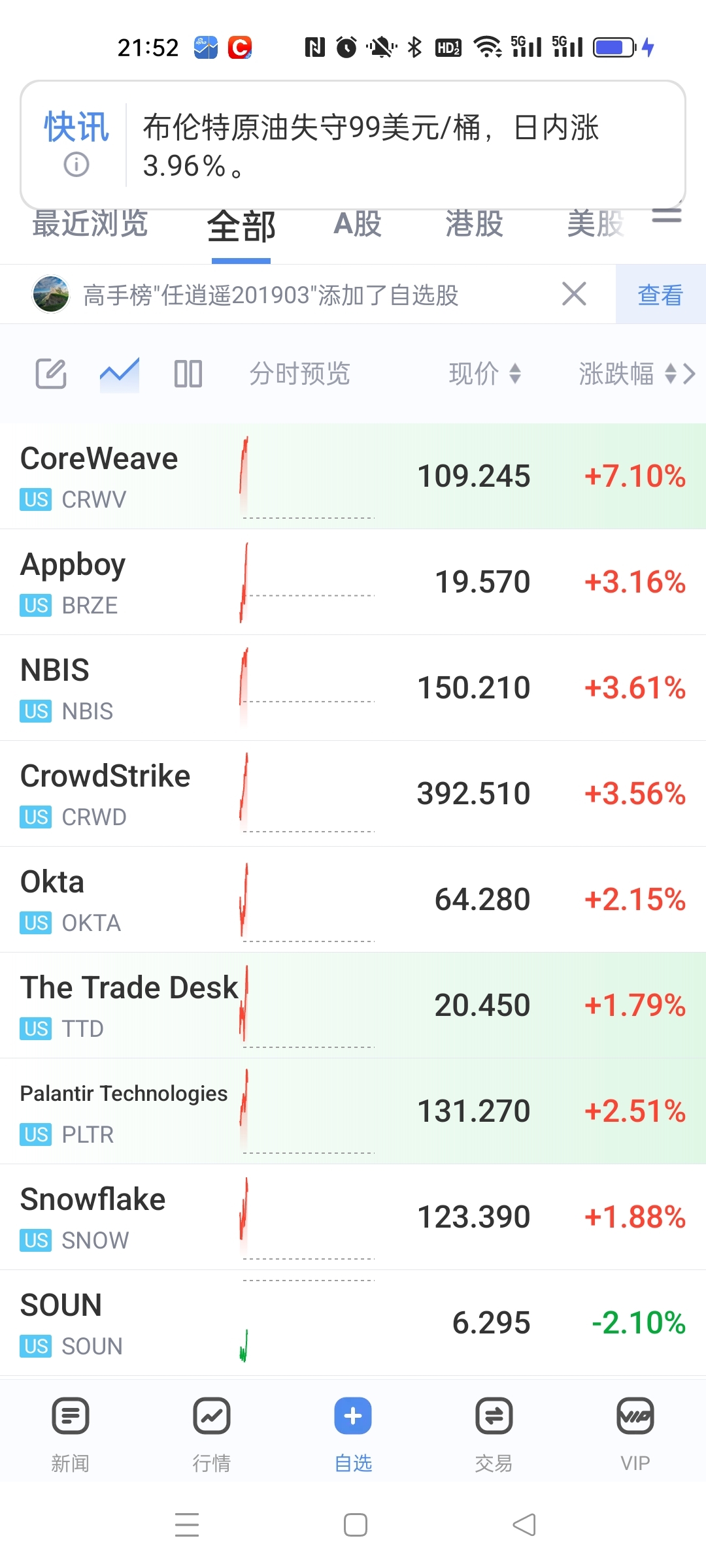
Task: Open the 交易 trading icon
Action: [494, 1416]
